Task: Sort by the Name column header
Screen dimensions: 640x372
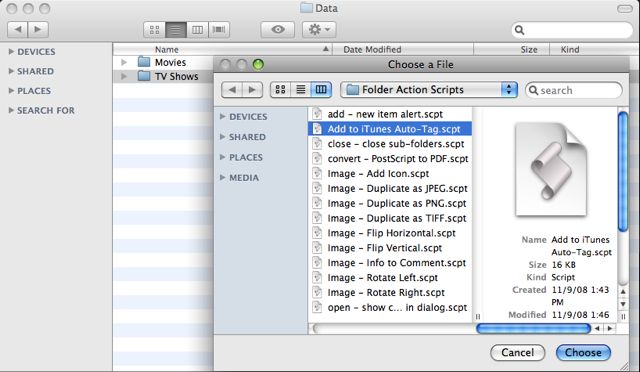Action: 222,49
